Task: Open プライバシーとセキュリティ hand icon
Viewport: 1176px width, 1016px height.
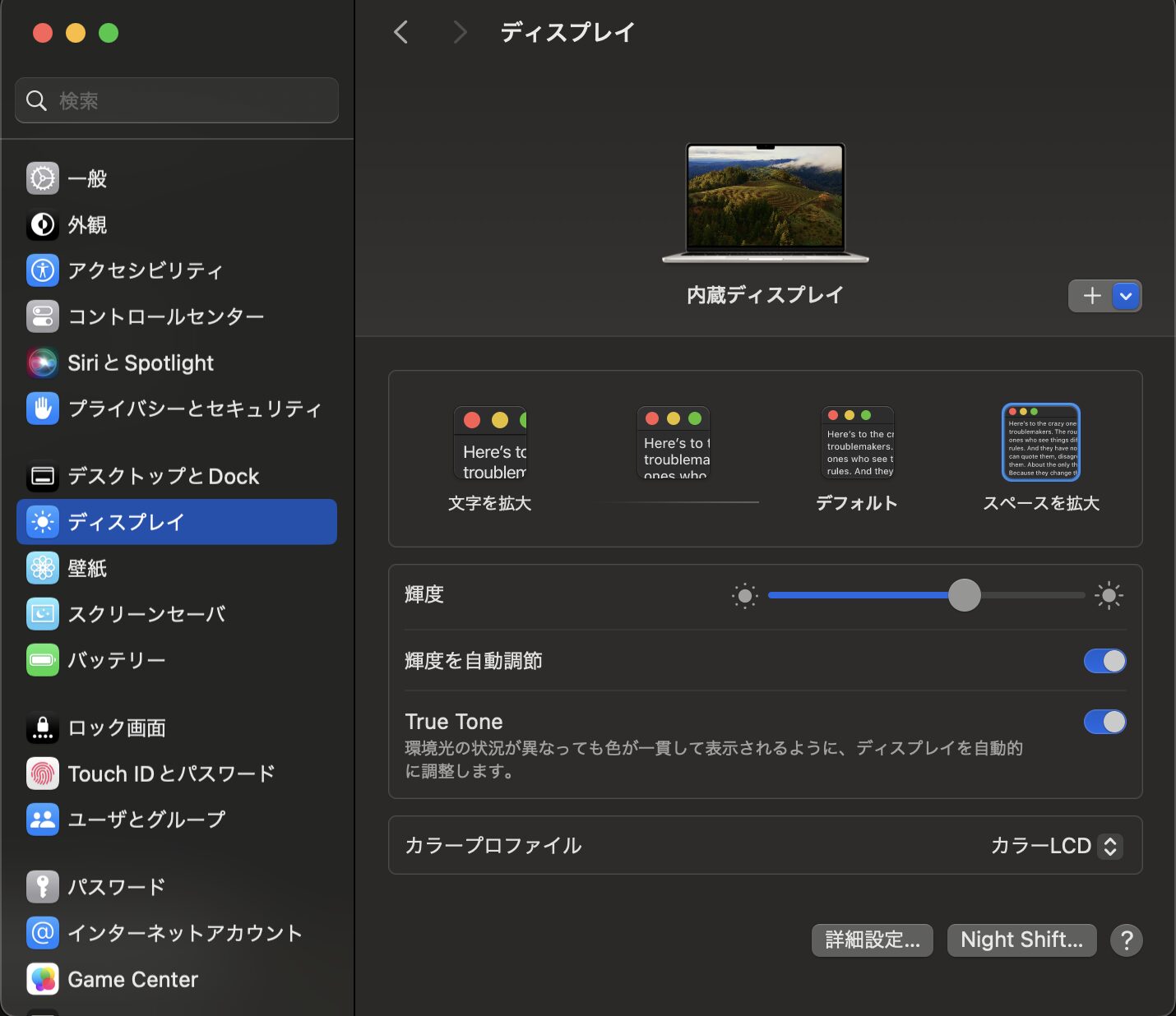Action: [43, 409]
